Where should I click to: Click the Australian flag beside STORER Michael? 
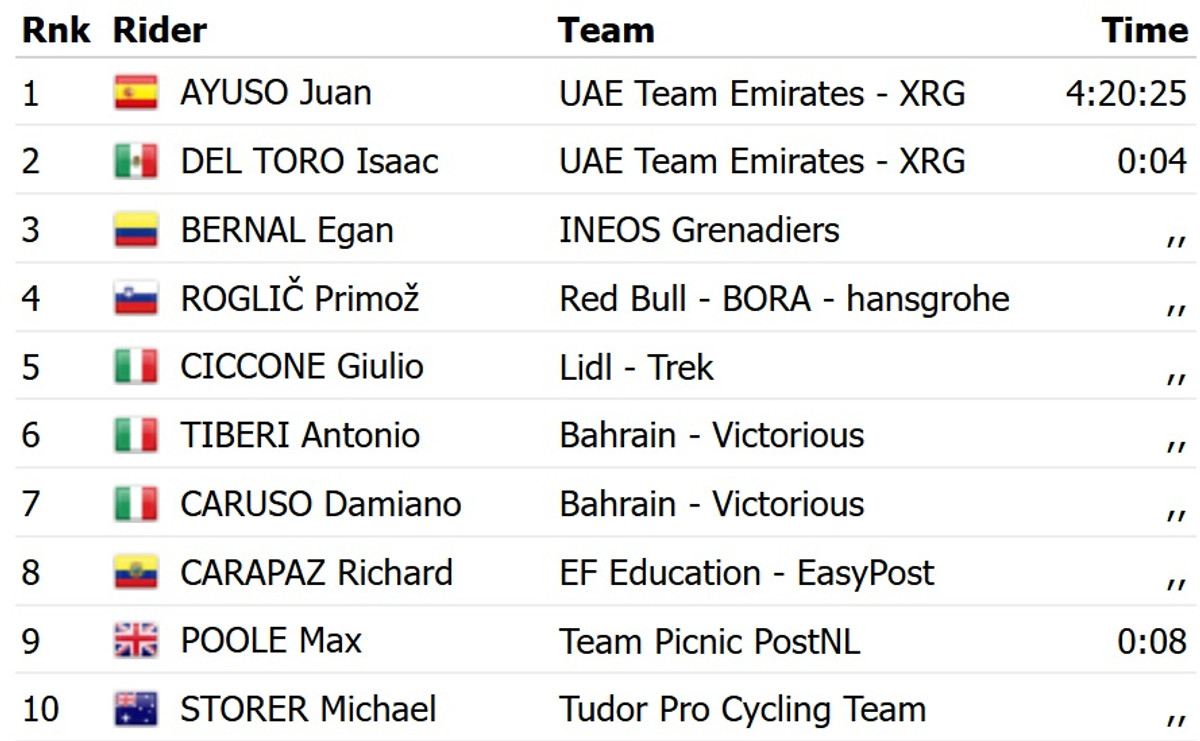tap(136, 709)
